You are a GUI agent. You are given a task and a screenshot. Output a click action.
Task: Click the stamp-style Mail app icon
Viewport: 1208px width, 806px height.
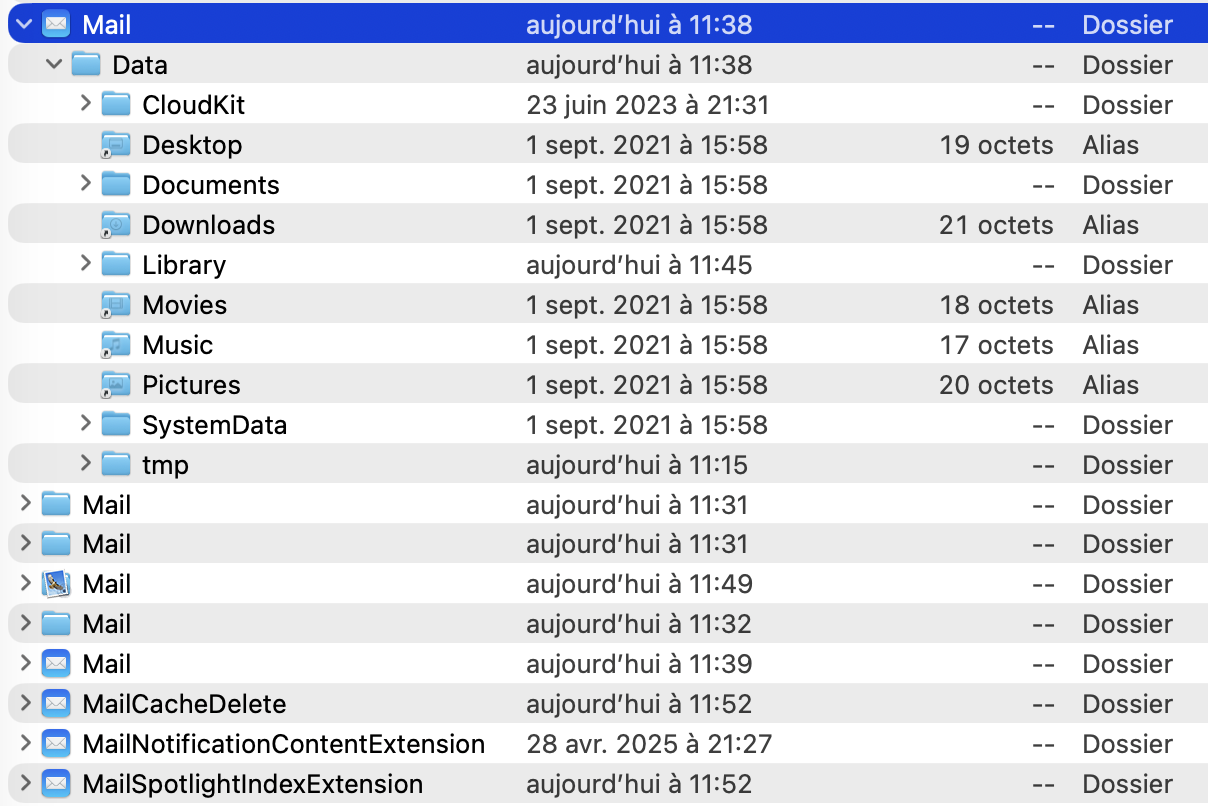(56, 584)
